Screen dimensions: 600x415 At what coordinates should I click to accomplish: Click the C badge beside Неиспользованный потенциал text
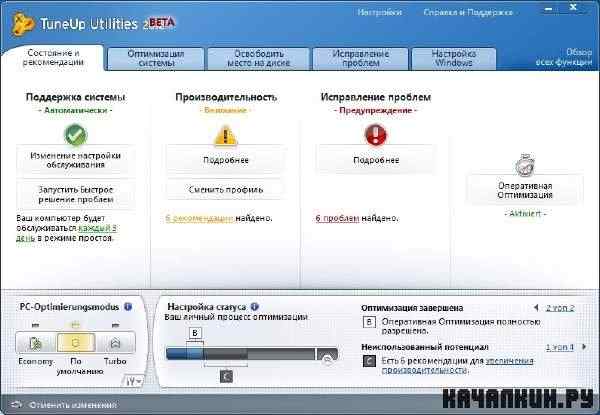click(x=369, y=361)
